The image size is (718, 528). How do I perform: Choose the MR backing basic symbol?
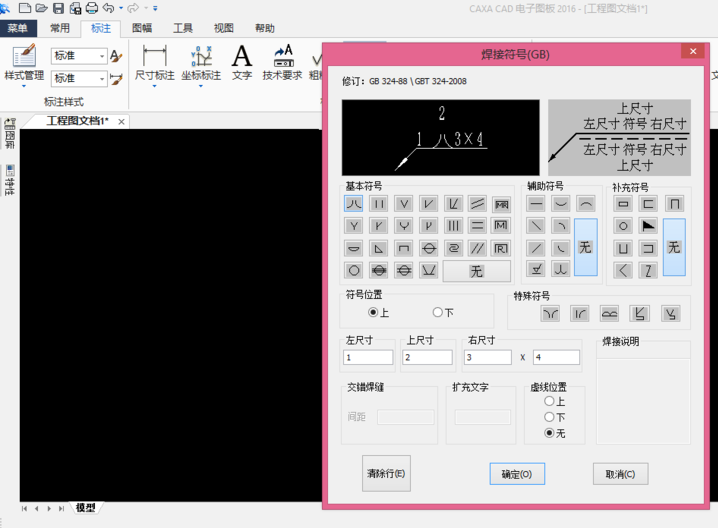501,204
